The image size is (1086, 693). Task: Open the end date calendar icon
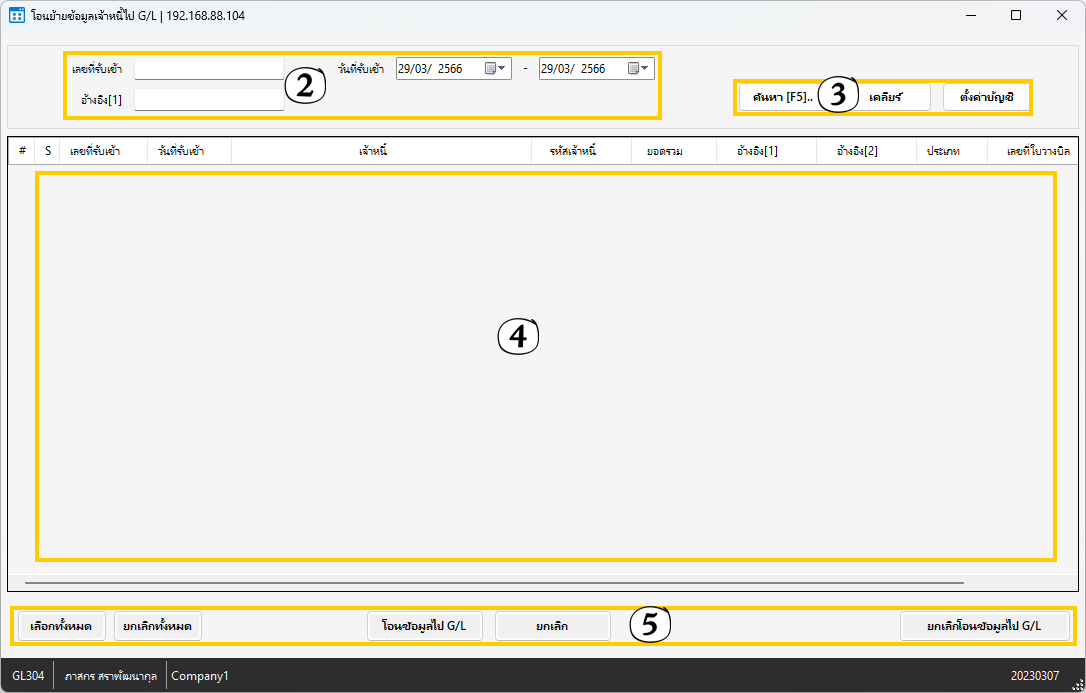(634, 69)
